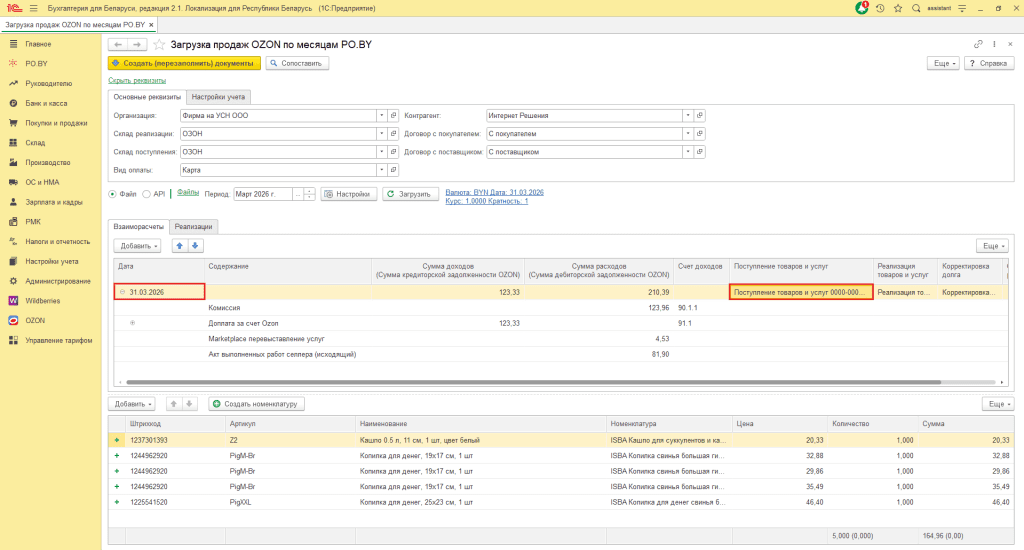Select product row with article PigXXL
The height and width of the screenshot is (550, 1024).
point(560,502)
